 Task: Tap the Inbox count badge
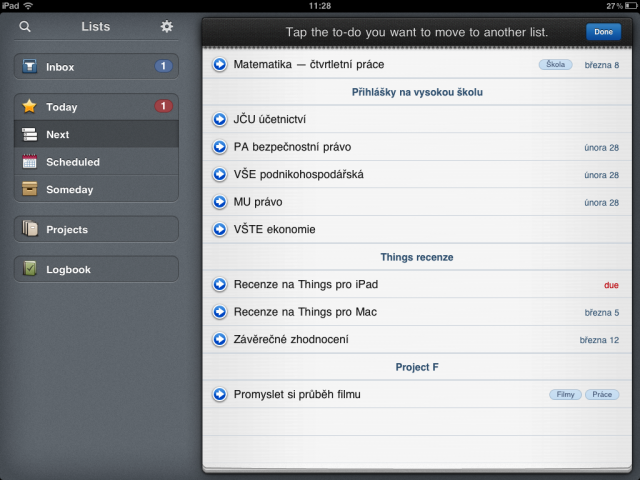(163, 66)
